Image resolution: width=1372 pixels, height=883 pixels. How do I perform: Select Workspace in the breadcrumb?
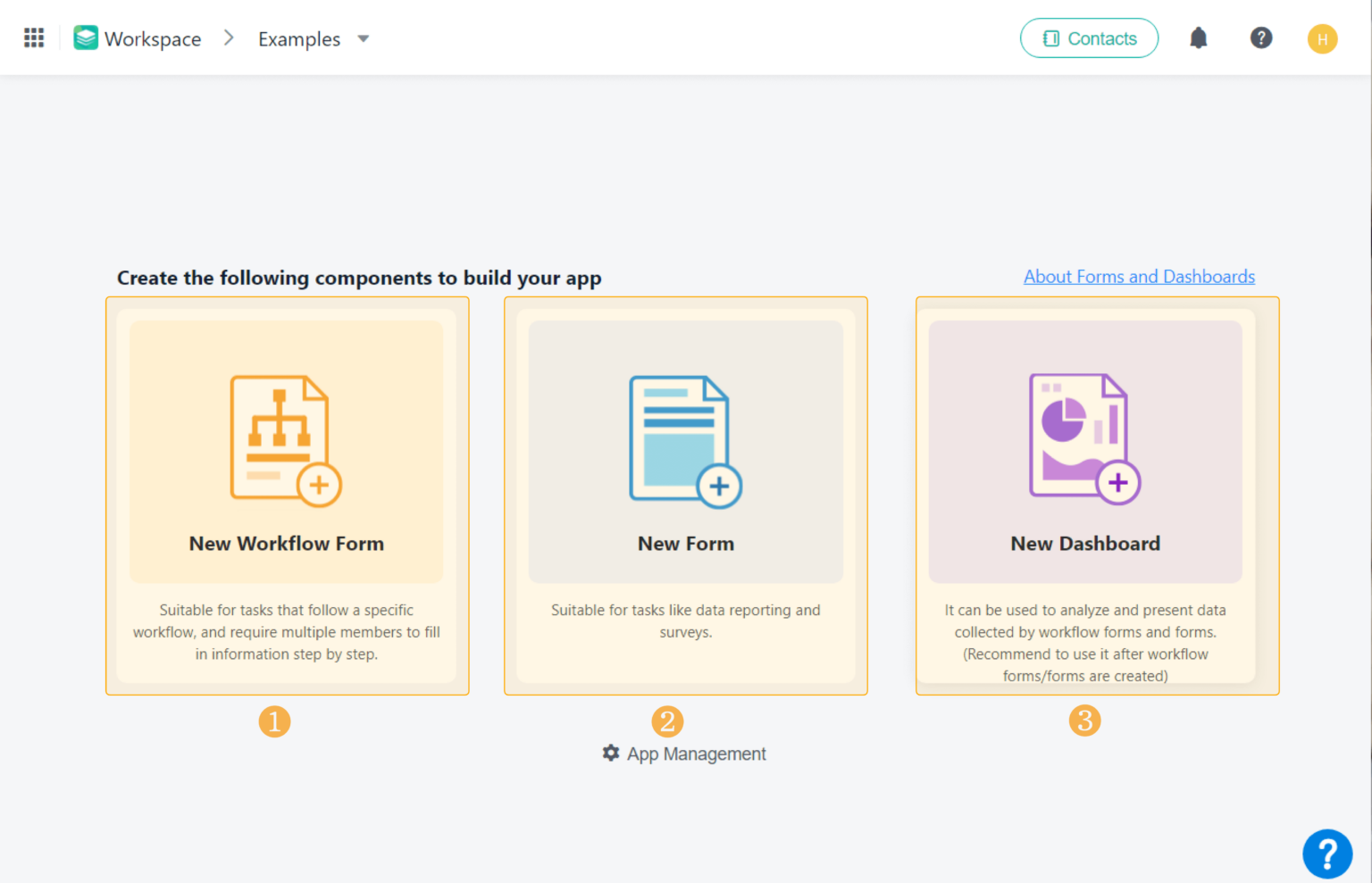point(153,38)
